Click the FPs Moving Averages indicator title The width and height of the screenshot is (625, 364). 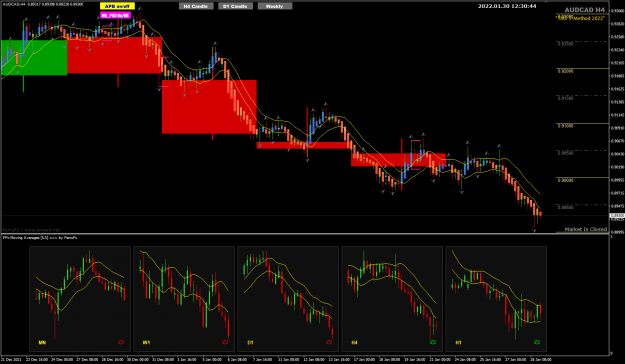coord(40,238)
